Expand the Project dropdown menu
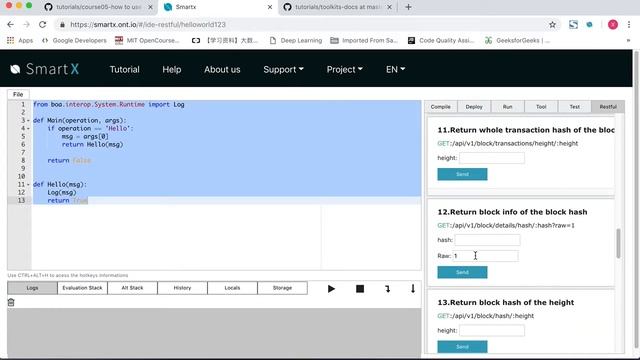This screenshot has width=640, height=360. pyautogui.click(x=344, y=69)
